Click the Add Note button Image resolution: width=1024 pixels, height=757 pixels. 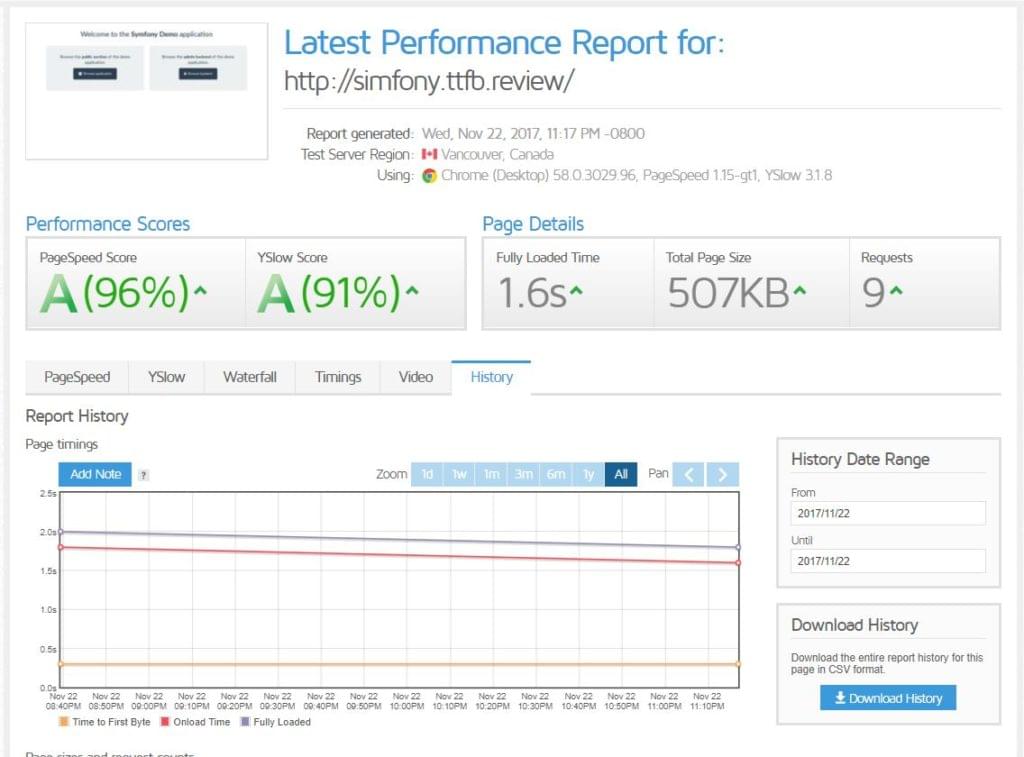95,474
